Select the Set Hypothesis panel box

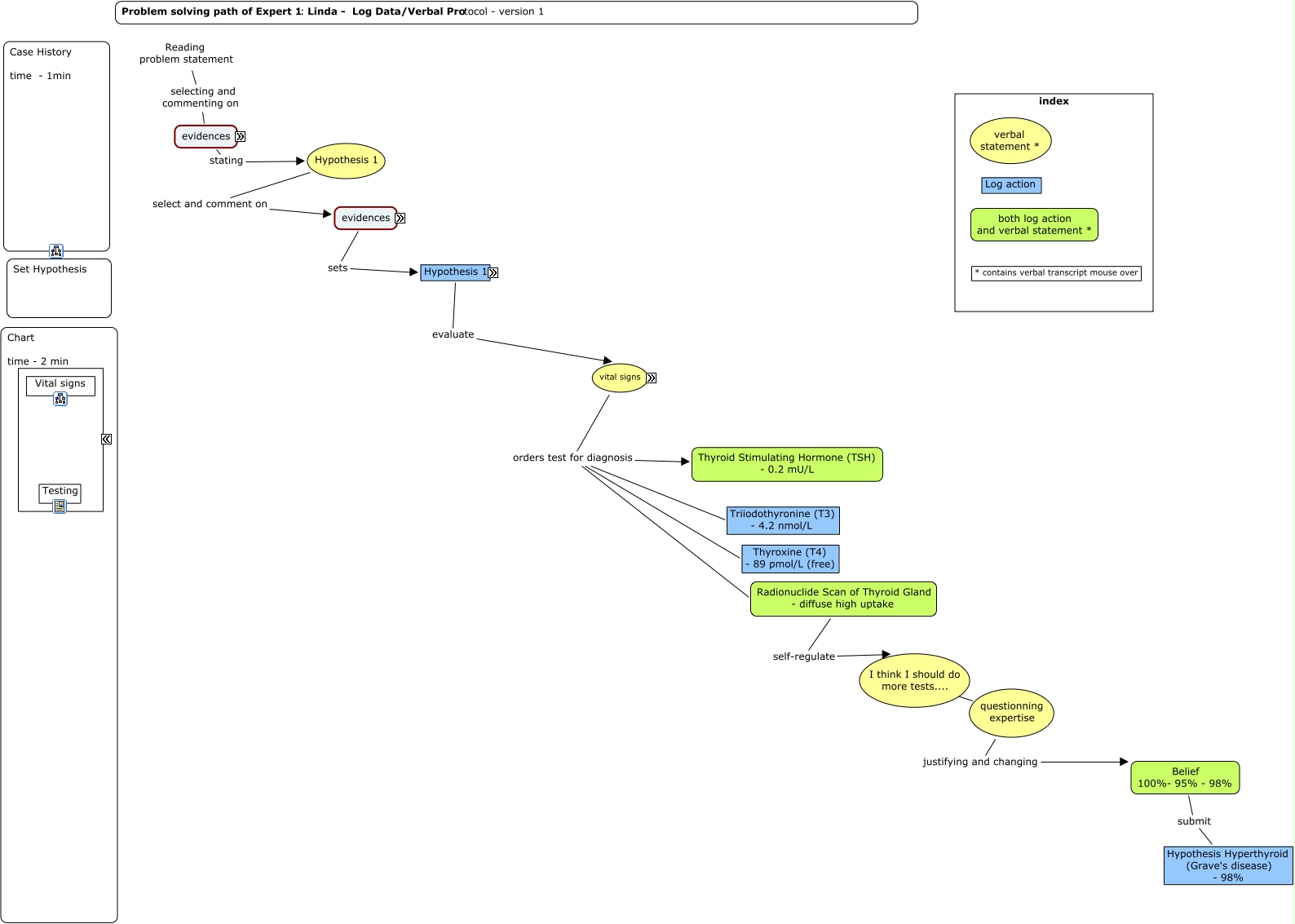(59, 288)
